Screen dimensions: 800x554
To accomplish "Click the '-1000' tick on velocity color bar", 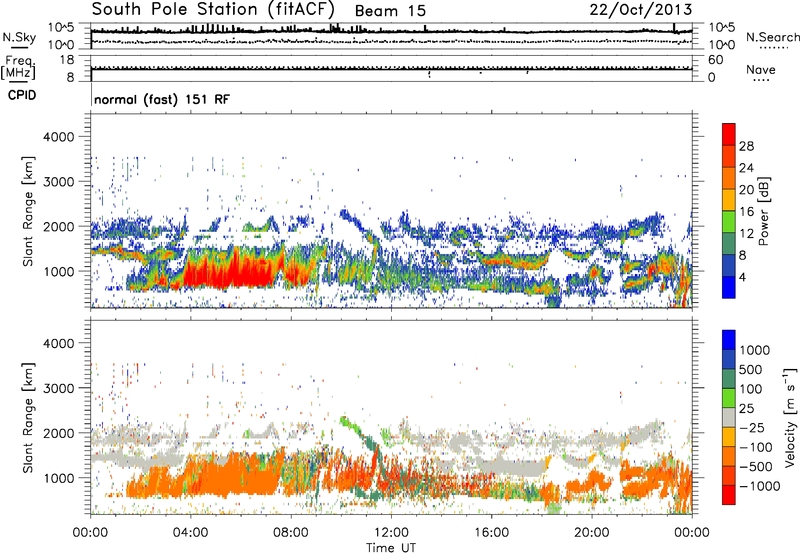I will click(760, 486).
